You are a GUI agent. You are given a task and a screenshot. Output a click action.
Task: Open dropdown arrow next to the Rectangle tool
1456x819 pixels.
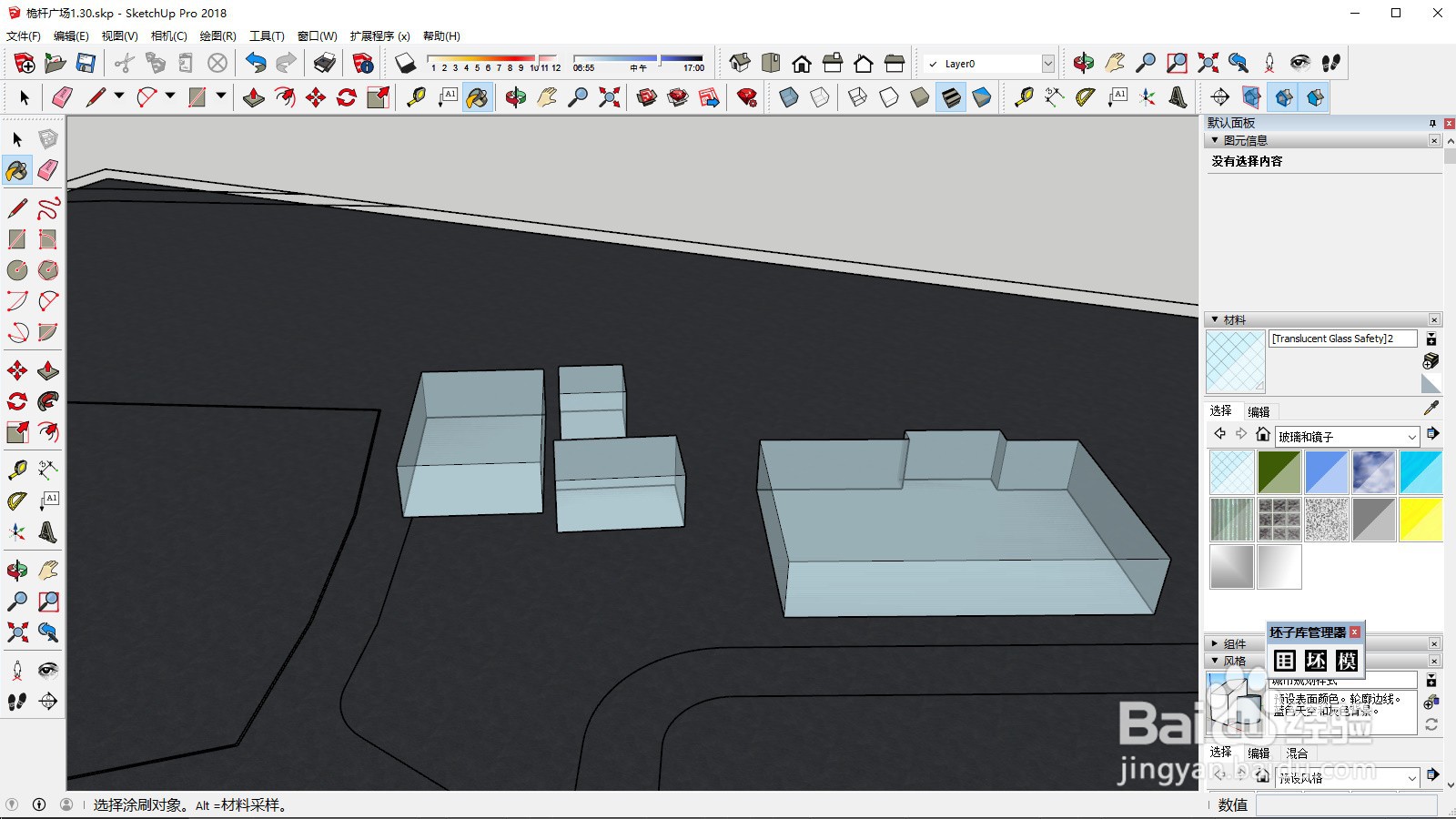pyautogui.click(x=221, y=96)
